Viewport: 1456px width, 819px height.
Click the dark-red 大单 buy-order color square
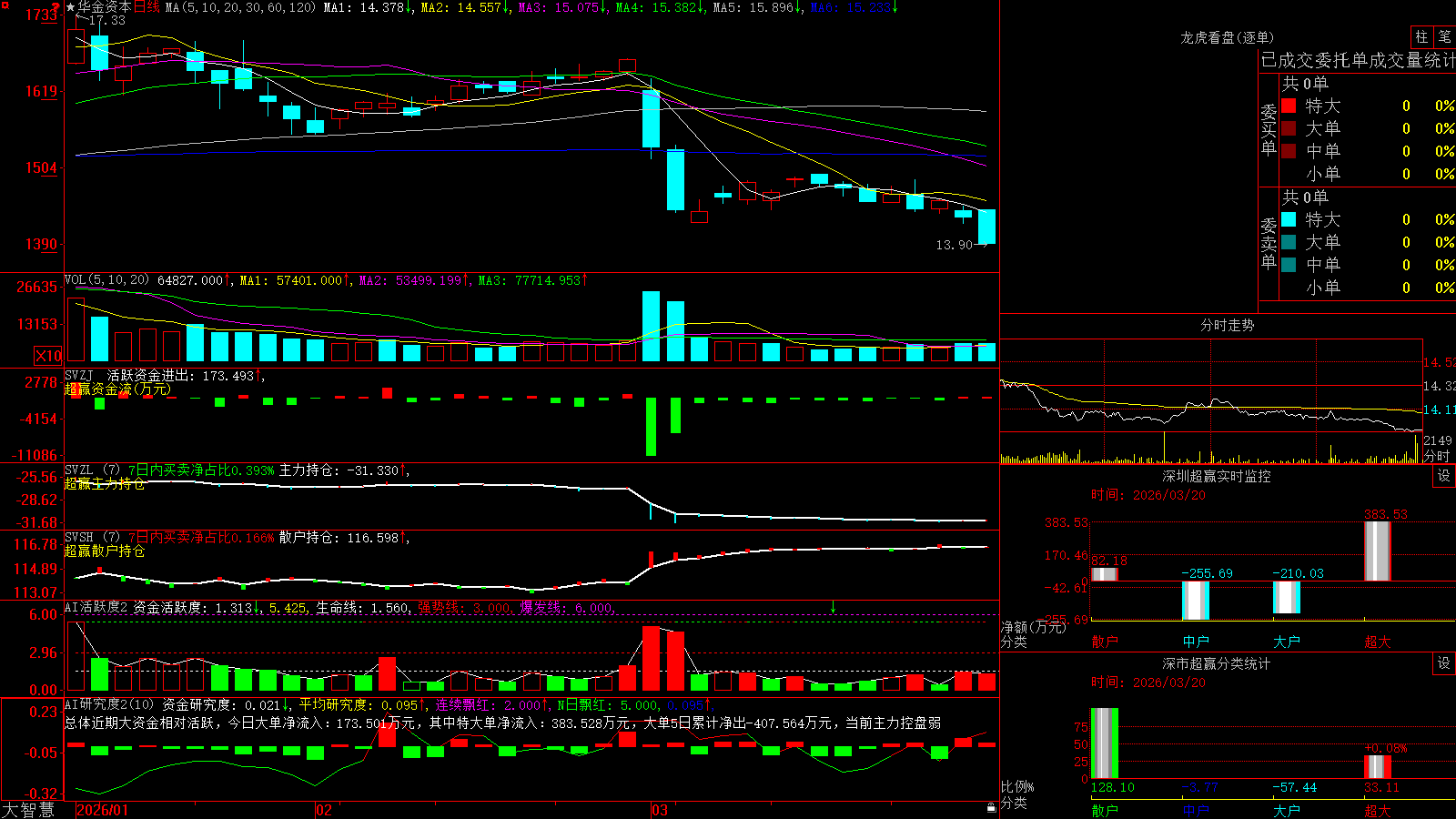tap(1289, 128)
